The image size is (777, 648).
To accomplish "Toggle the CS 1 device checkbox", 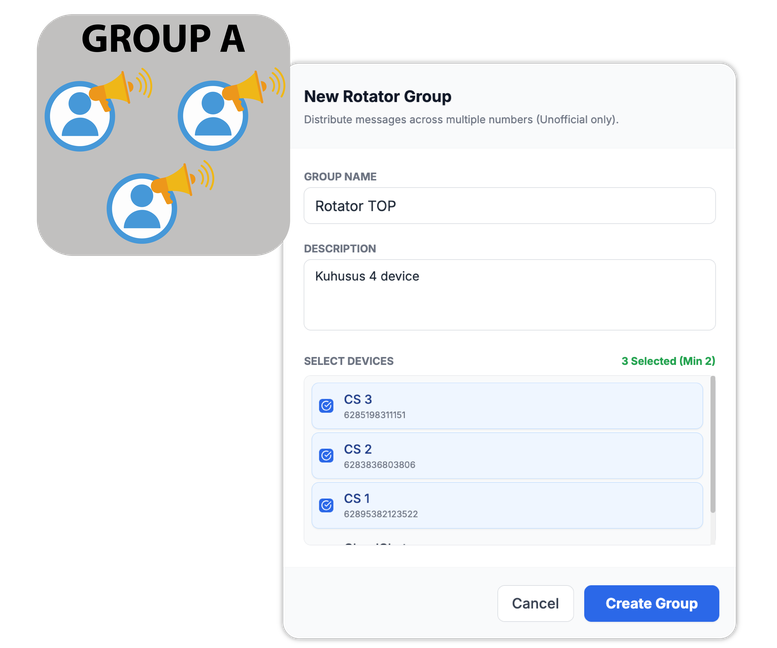I will [x=326, y=506].
